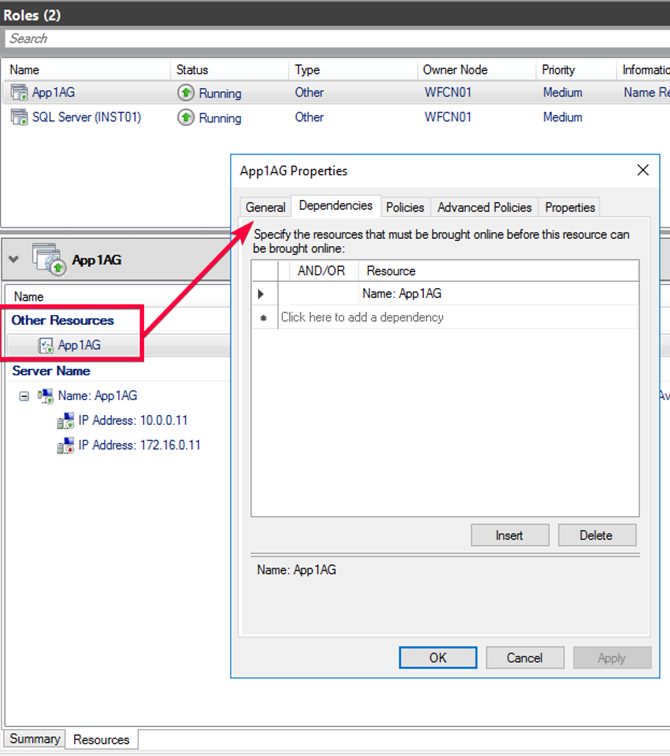
Task: Select the Name: App1AG dependency cell
Action: point(498,294)
